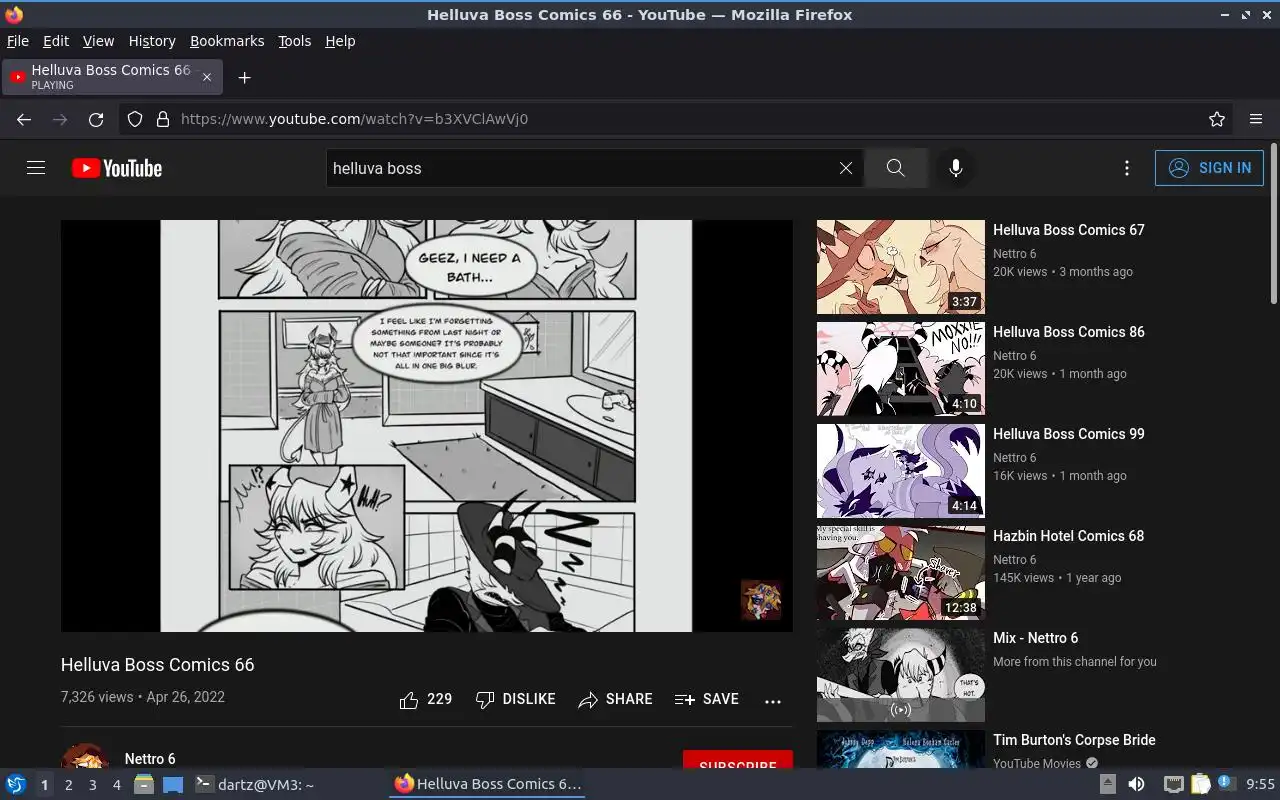Reload the current page
1280x800 pixels.
96,119
